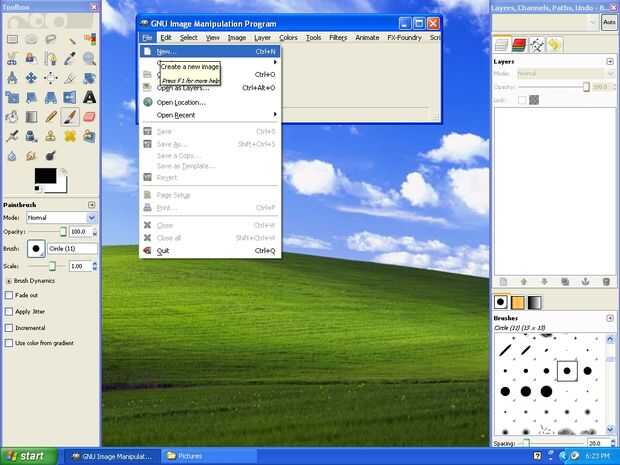Screen dimensions: 620x465
Task: Open the Layers dock tab menu button
Action: pos(610,61)
